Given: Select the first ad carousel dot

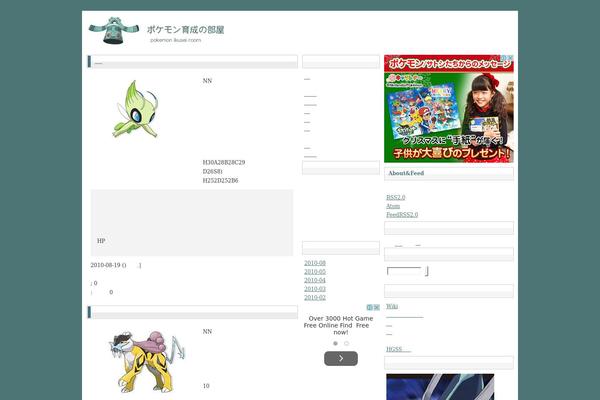Looking at the screenshot, I should point(336,343).
